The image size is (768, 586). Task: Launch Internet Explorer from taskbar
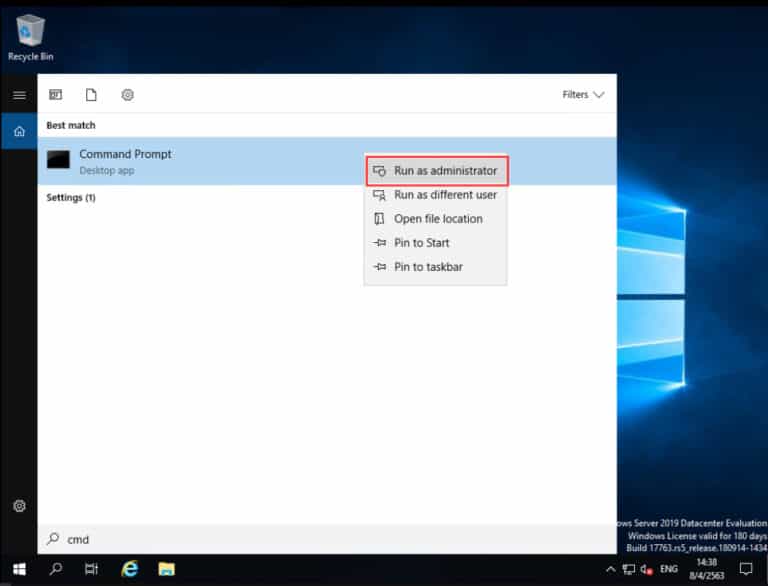click(130, 569)
